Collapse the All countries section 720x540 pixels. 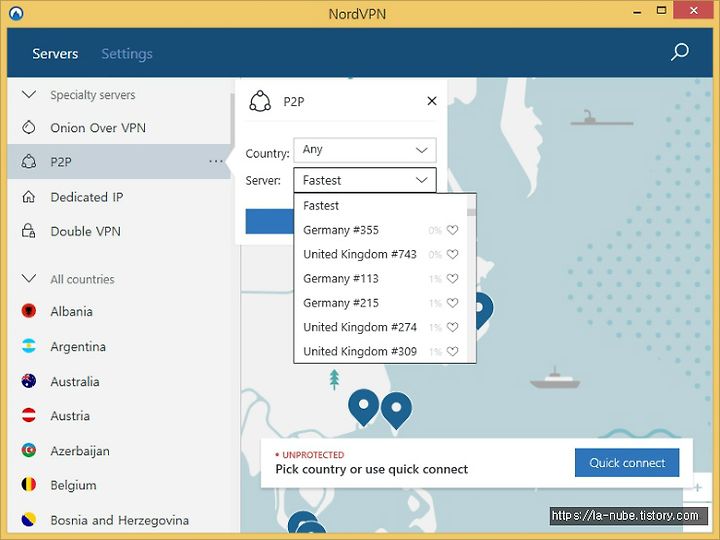tap(29, 279)
